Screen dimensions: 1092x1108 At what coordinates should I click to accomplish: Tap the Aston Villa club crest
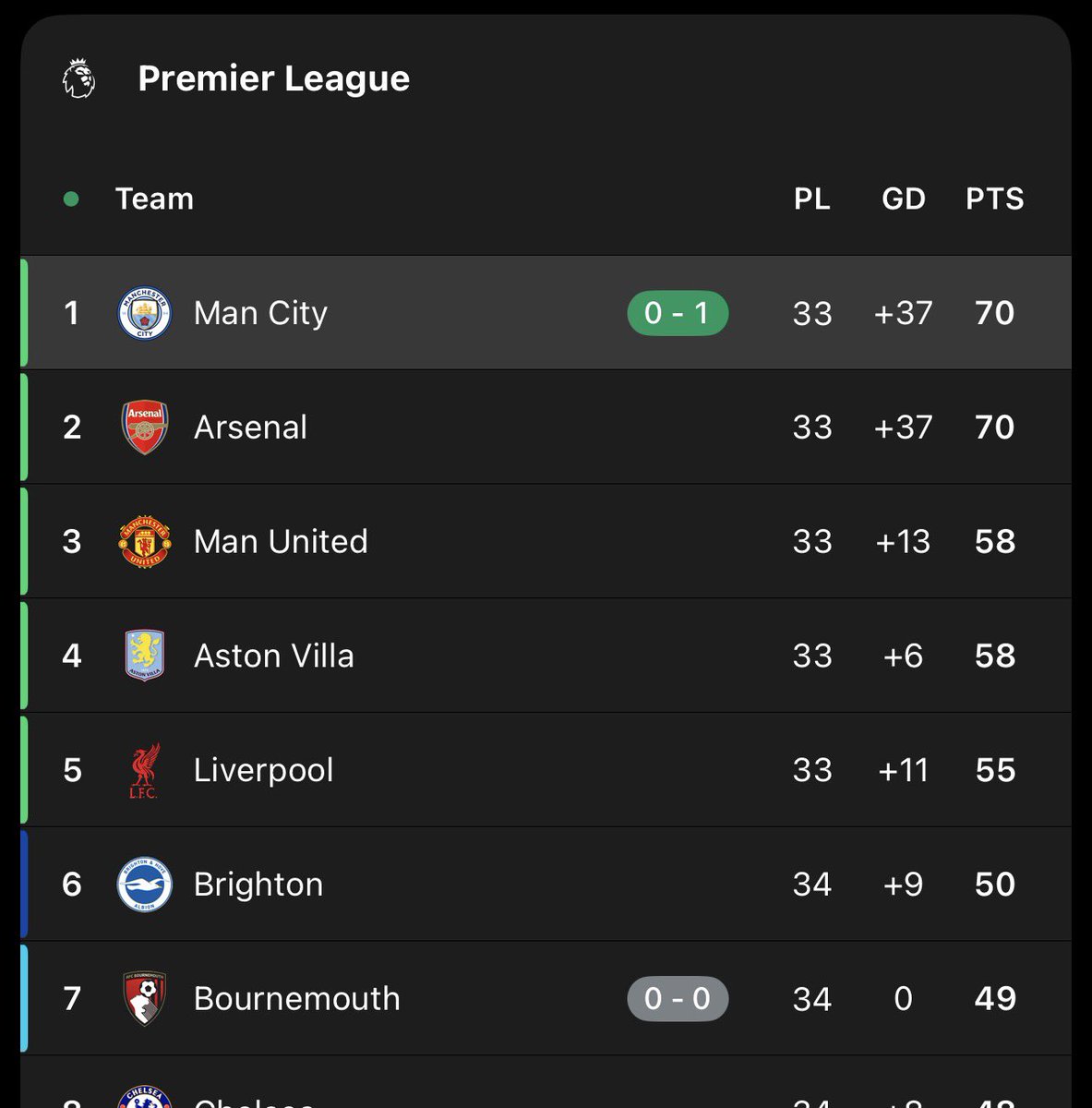click(x=145, y=656)
